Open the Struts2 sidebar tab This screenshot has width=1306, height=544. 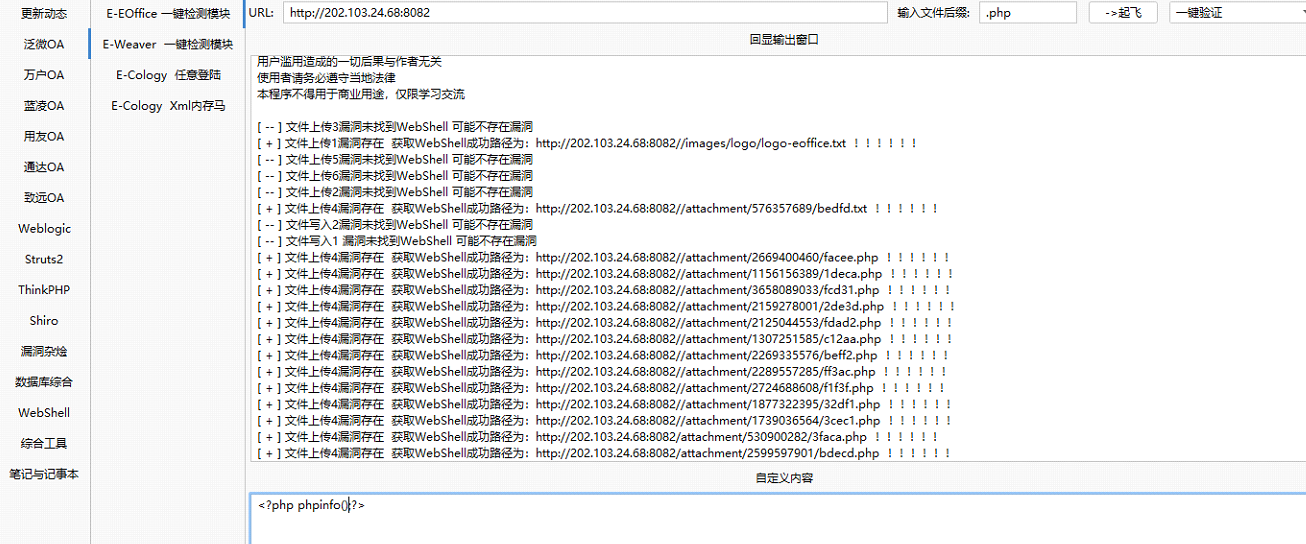[x=44, y=259]
